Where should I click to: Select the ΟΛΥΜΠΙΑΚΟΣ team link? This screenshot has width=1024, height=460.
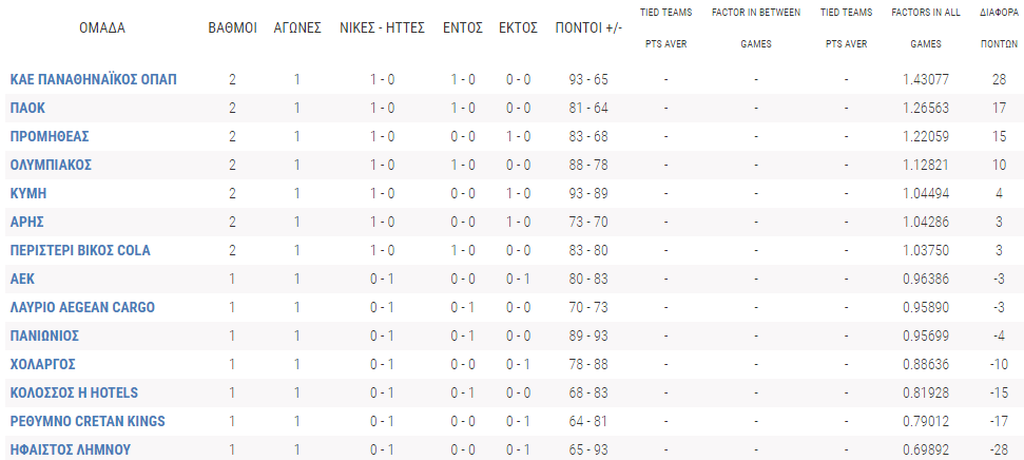pyautogui.click(x=50, y=165)
